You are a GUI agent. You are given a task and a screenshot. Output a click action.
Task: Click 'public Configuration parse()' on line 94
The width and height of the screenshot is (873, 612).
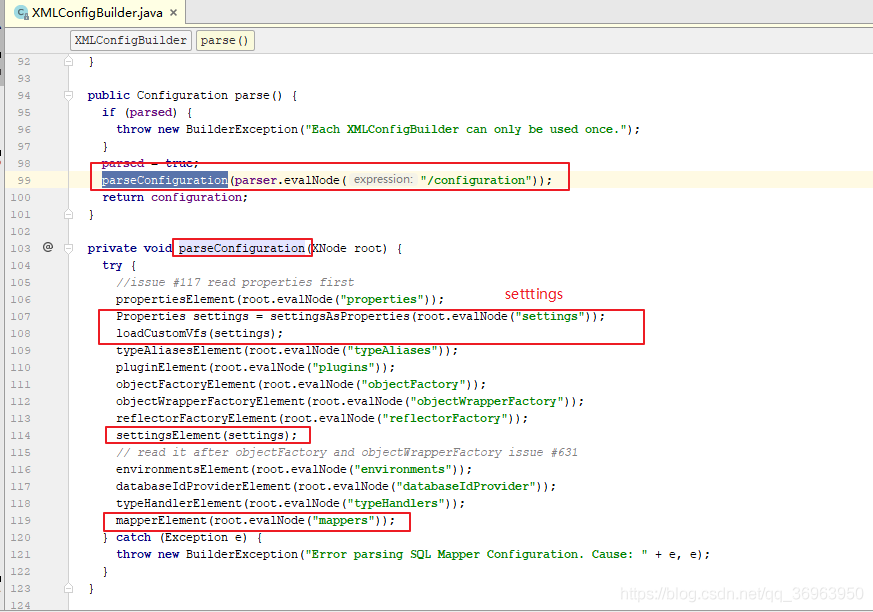[185, 95]
